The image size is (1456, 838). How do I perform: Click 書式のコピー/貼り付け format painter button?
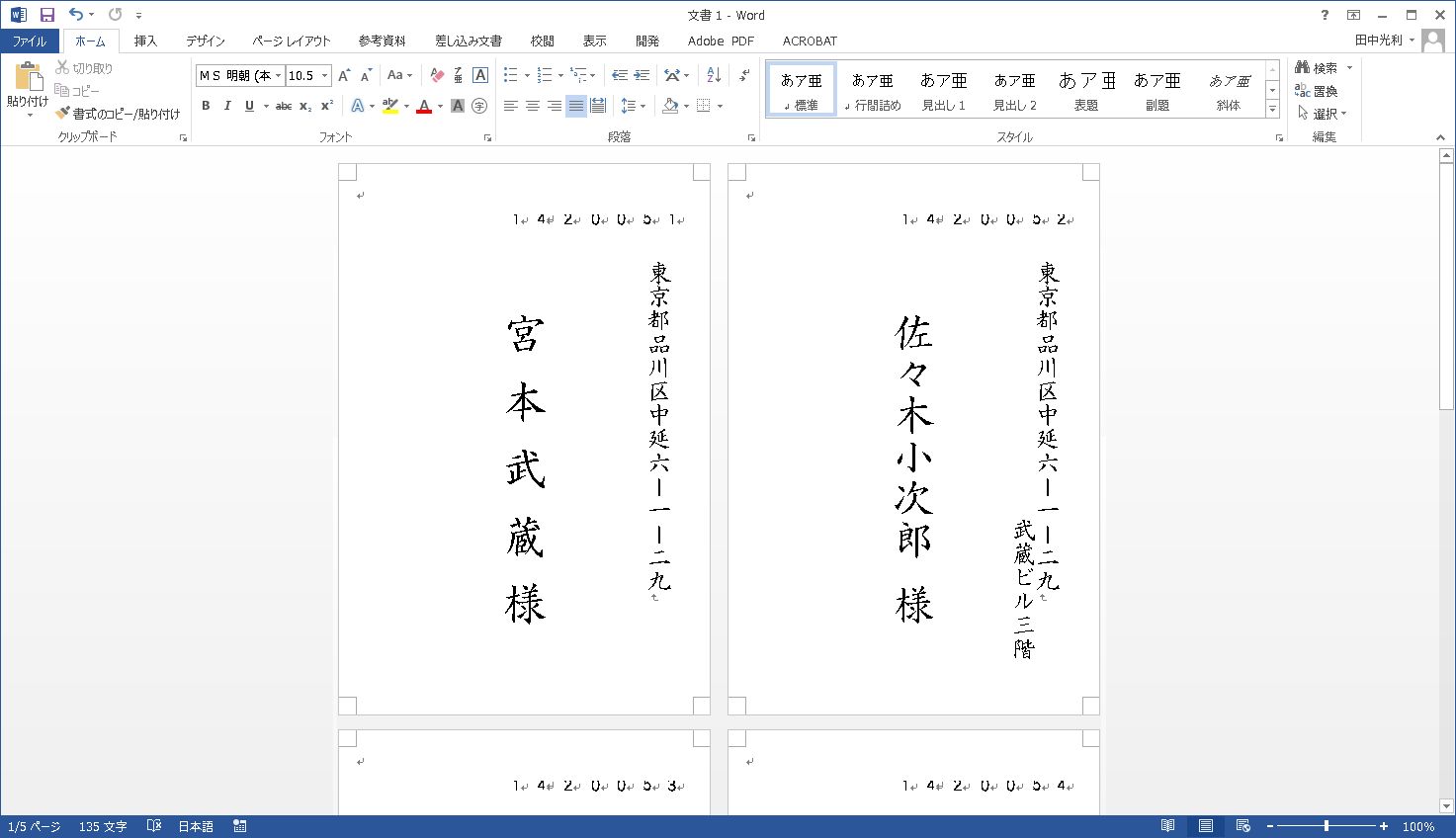[119, 114]
